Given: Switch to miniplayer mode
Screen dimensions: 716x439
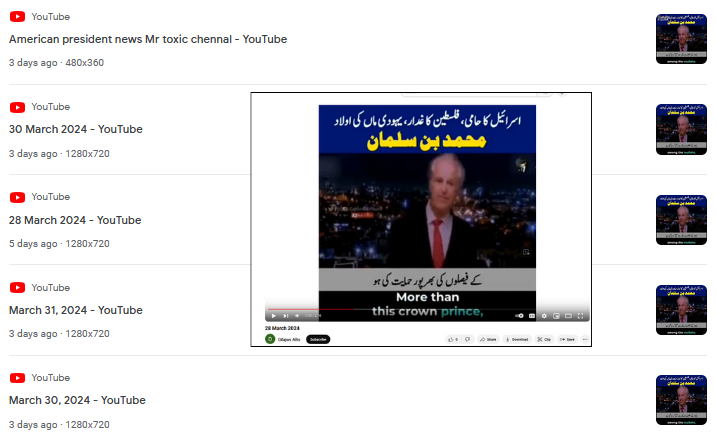Looking at the screenshot, I should (556, 316).
